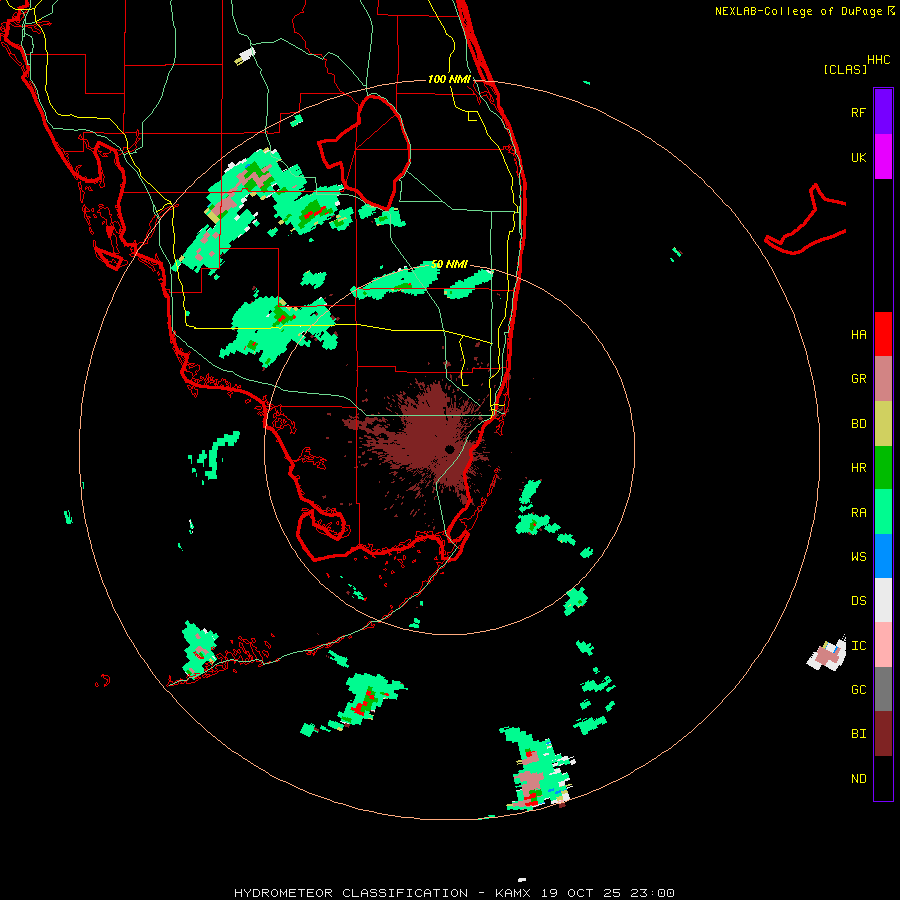Click the purple RF legend color swatch
This screenshot has width=900, height=900.
883,111
